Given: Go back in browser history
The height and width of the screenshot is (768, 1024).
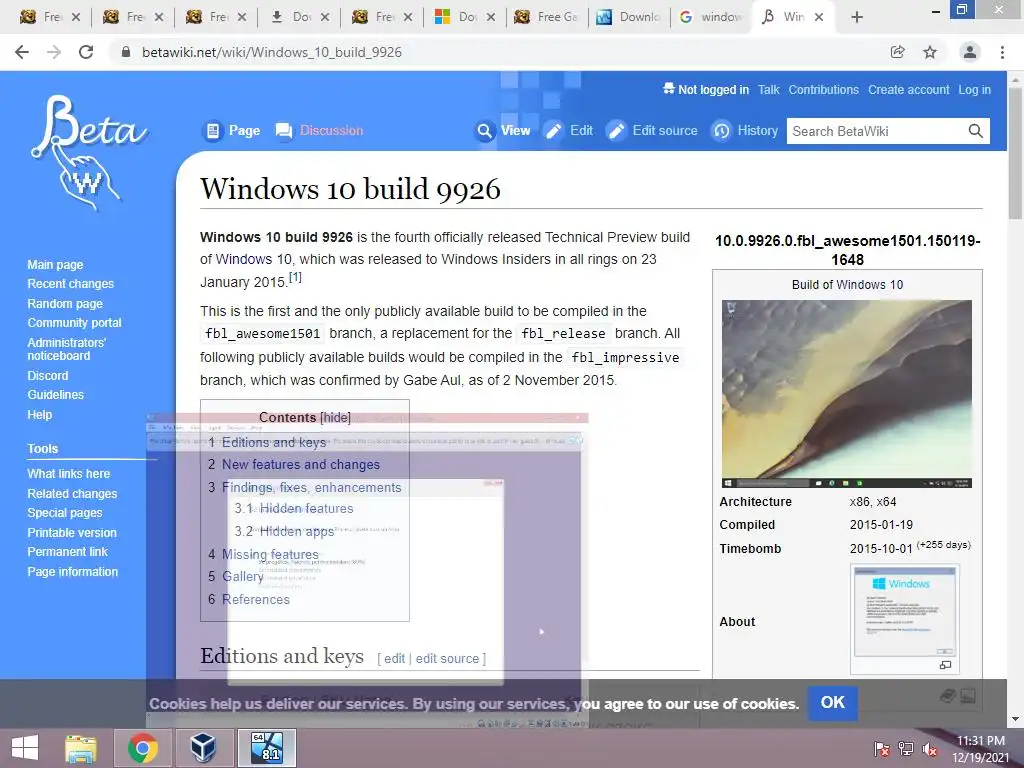Looking at the screenshot, I should coord(22,52).
